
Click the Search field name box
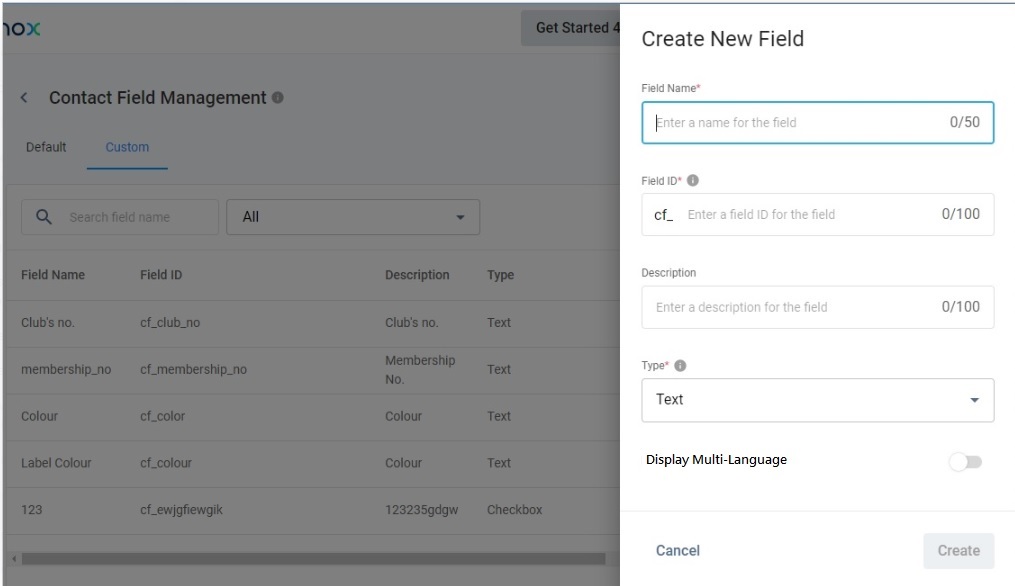coord(135,217)
